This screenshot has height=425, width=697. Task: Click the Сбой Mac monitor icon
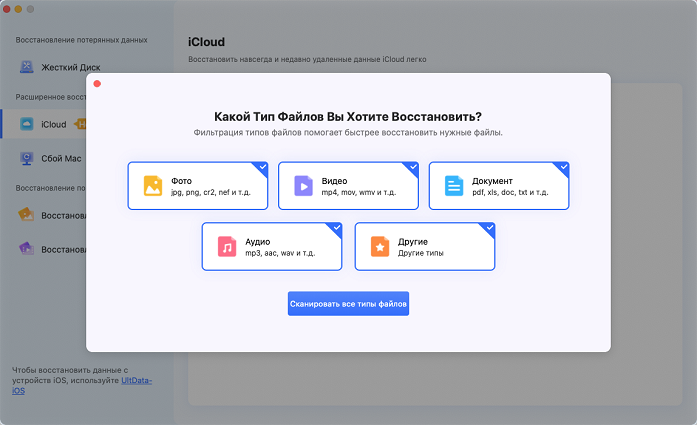coord(27,158)
